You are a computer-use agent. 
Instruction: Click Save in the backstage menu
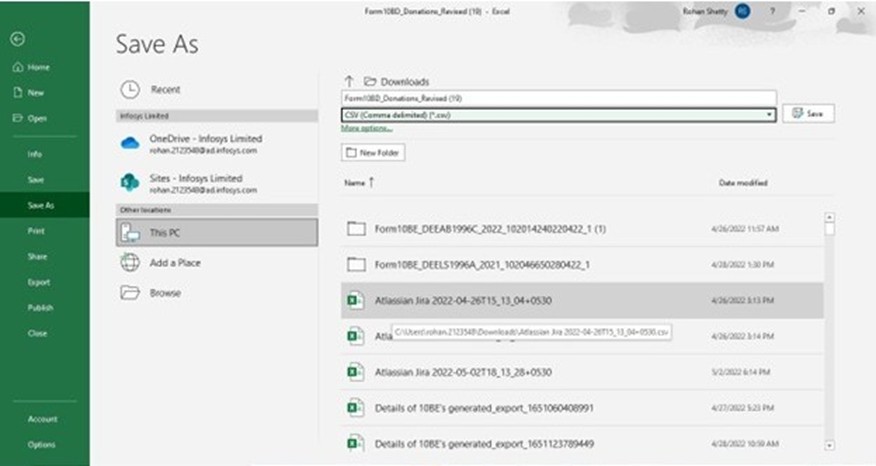click(36, 179)
